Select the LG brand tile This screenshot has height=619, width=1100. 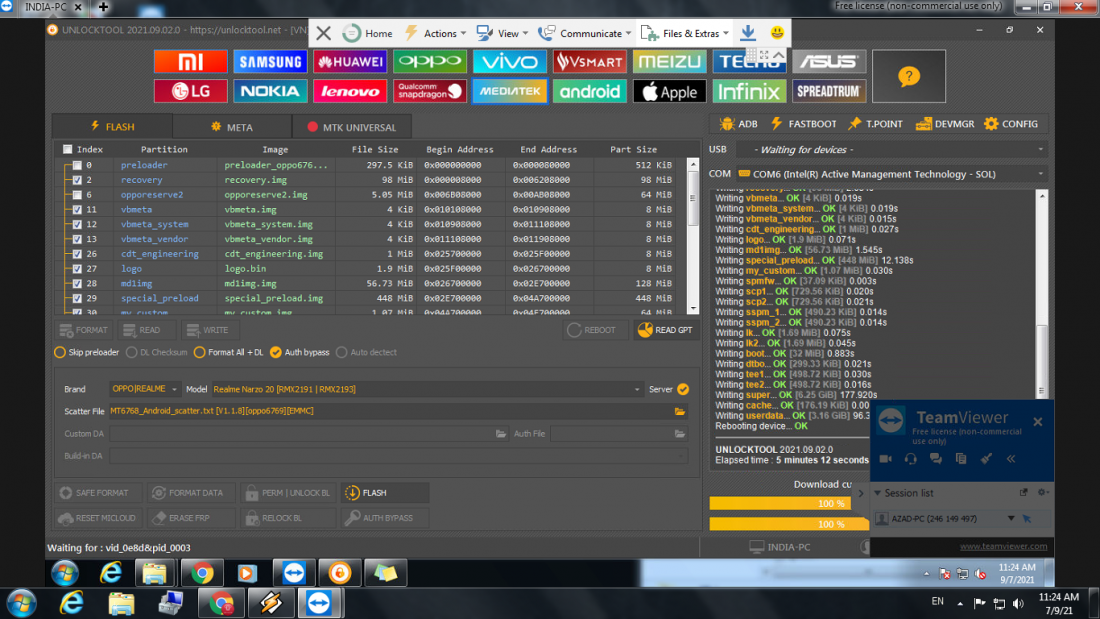(x=190, y=91)
